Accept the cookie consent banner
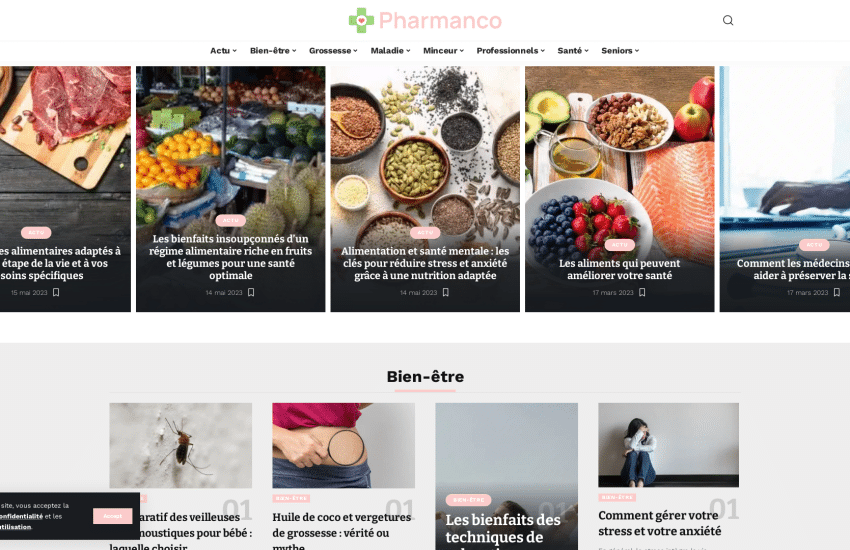 tap(113, 516)
